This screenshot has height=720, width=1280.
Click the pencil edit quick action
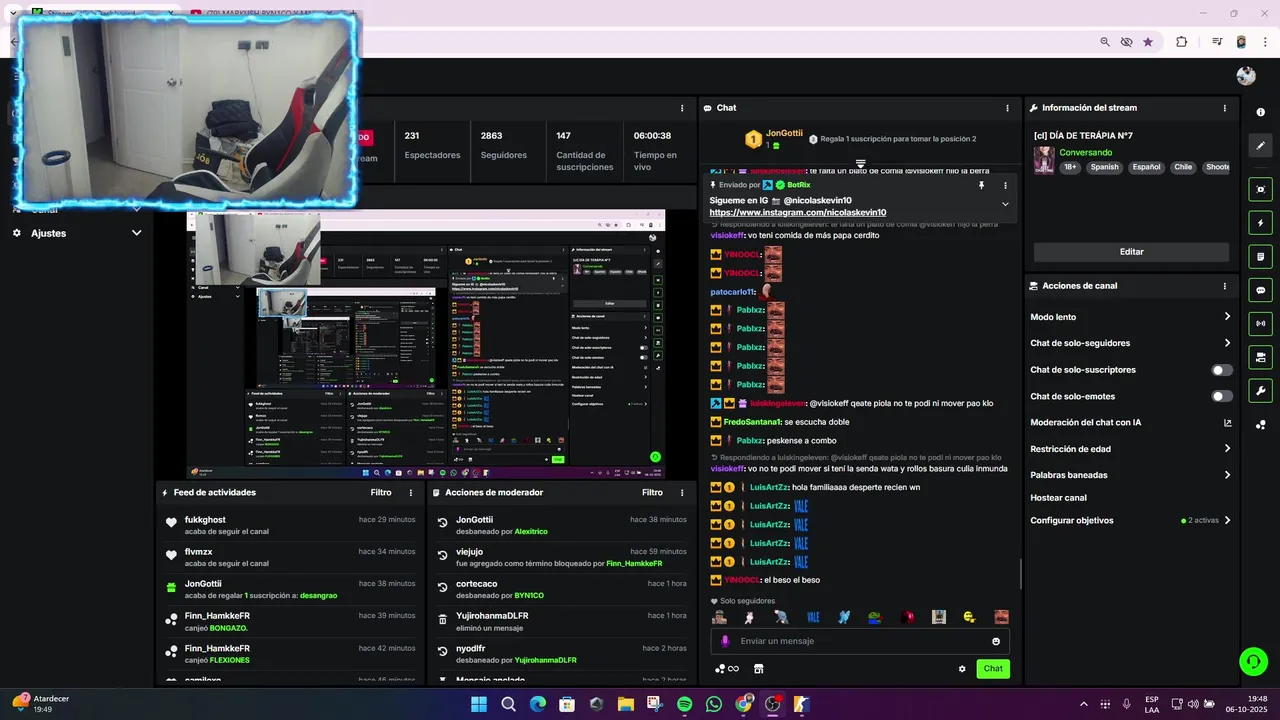pos(1260,145)
